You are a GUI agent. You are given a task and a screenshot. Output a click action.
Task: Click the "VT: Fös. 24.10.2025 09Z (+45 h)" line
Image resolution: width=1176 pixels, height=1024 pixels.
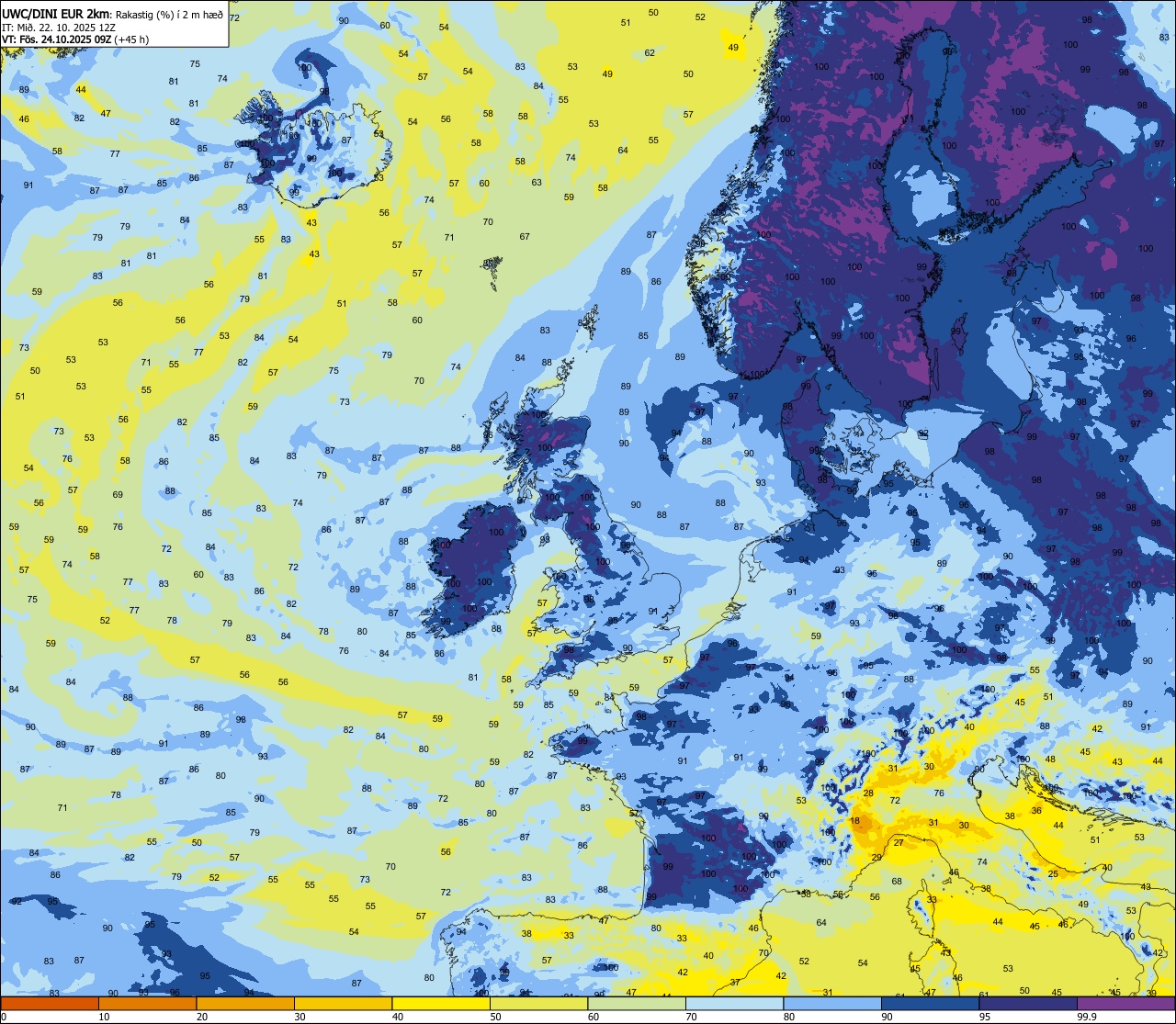[75, 39]
